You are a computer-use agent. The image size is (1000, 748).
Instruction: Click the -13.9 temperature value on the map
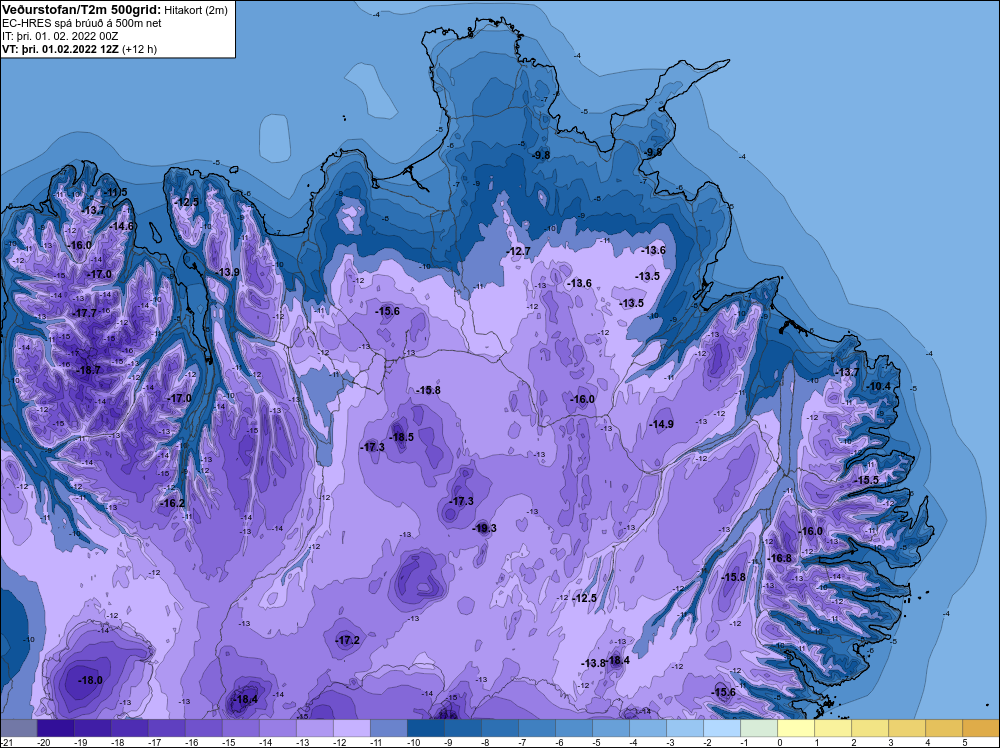tap(228, 272)
